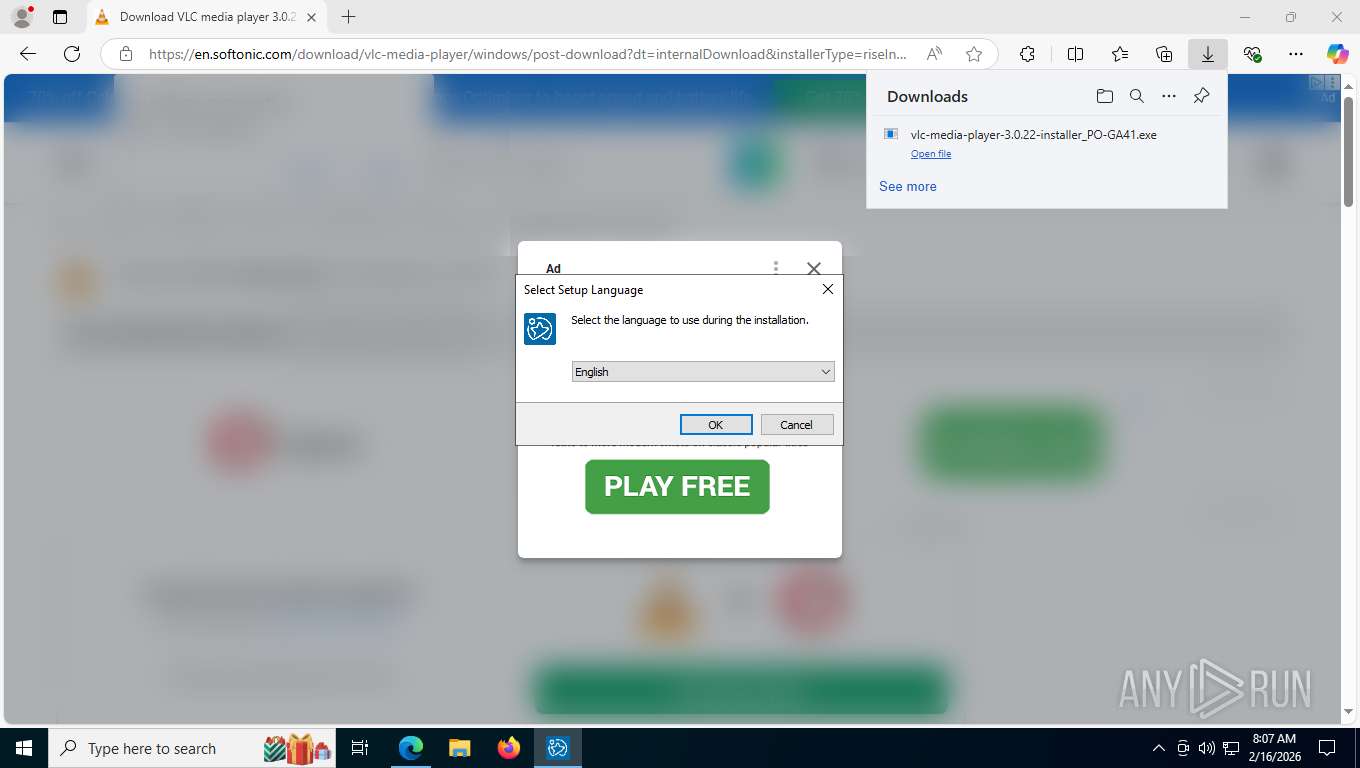Image resolution: width=1360 pixels, height=768 pixels.
Task: Open Copilot sidebar icon
Action: click(x=1338, y=54)
